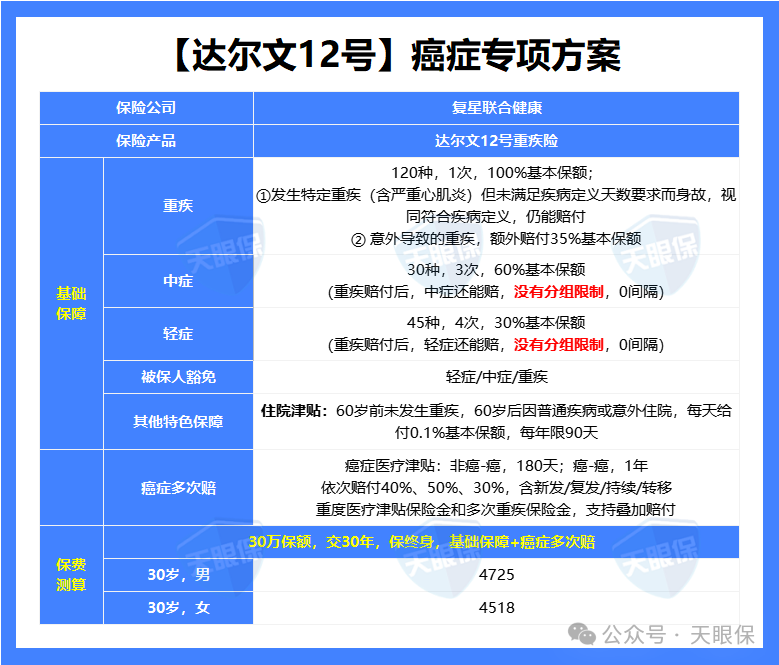Image resolution: width=779 pixels, height=665 pixels.
Task: Click the title 【达尔文12号】癌症专项方案
Action: (x=397, y=55)
